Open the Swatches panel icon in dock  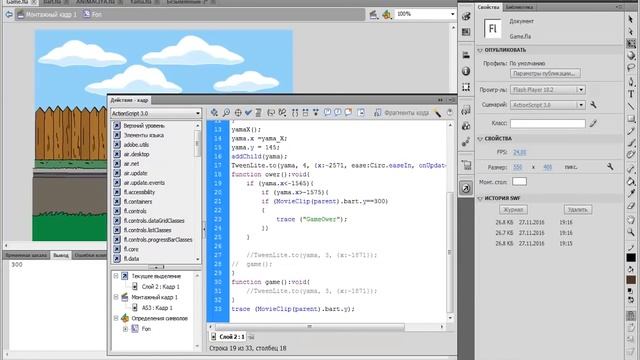(x=466, y=32)
